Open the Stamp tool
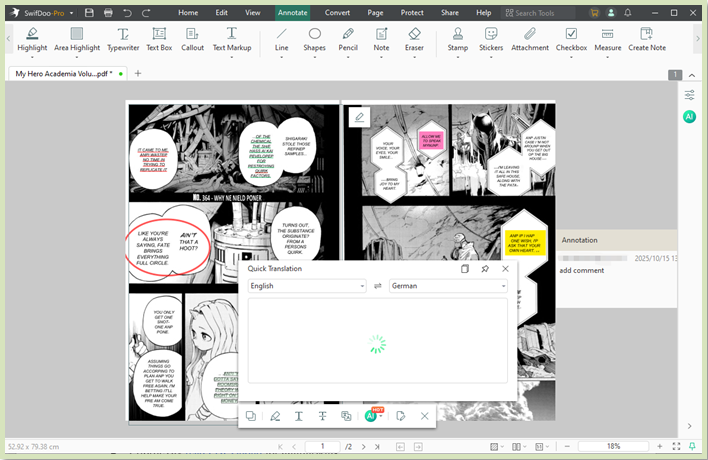 tap(457, 39)
